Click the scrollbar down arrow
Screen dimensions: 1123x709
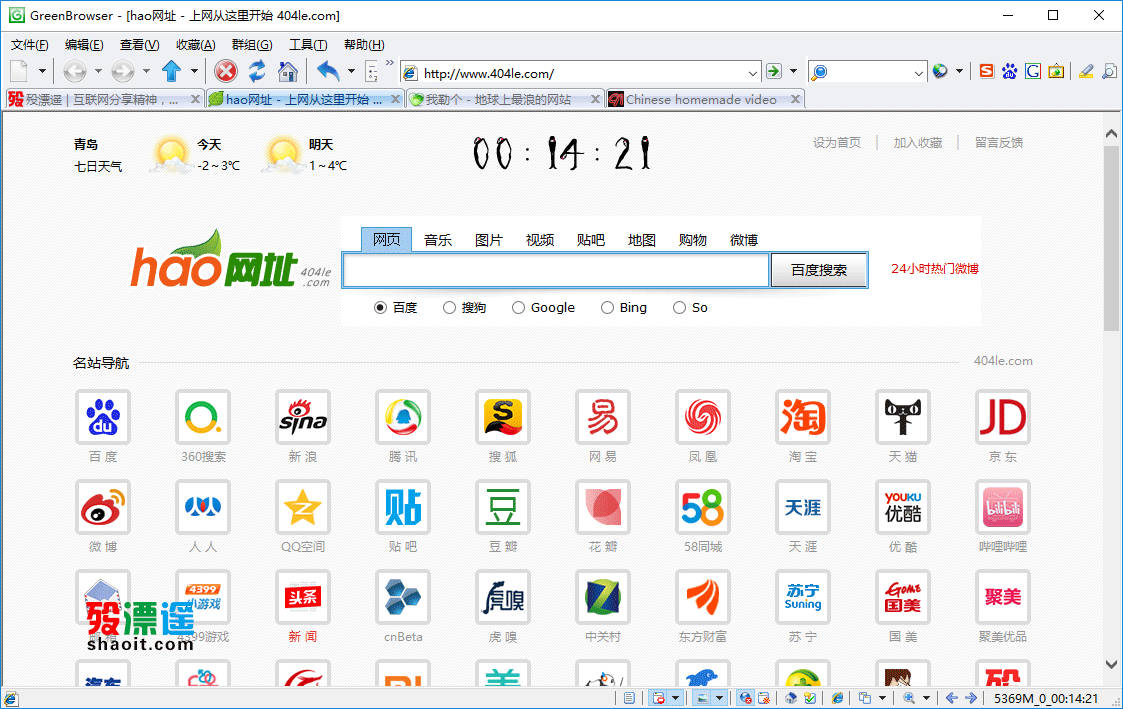click(1111, 665)
